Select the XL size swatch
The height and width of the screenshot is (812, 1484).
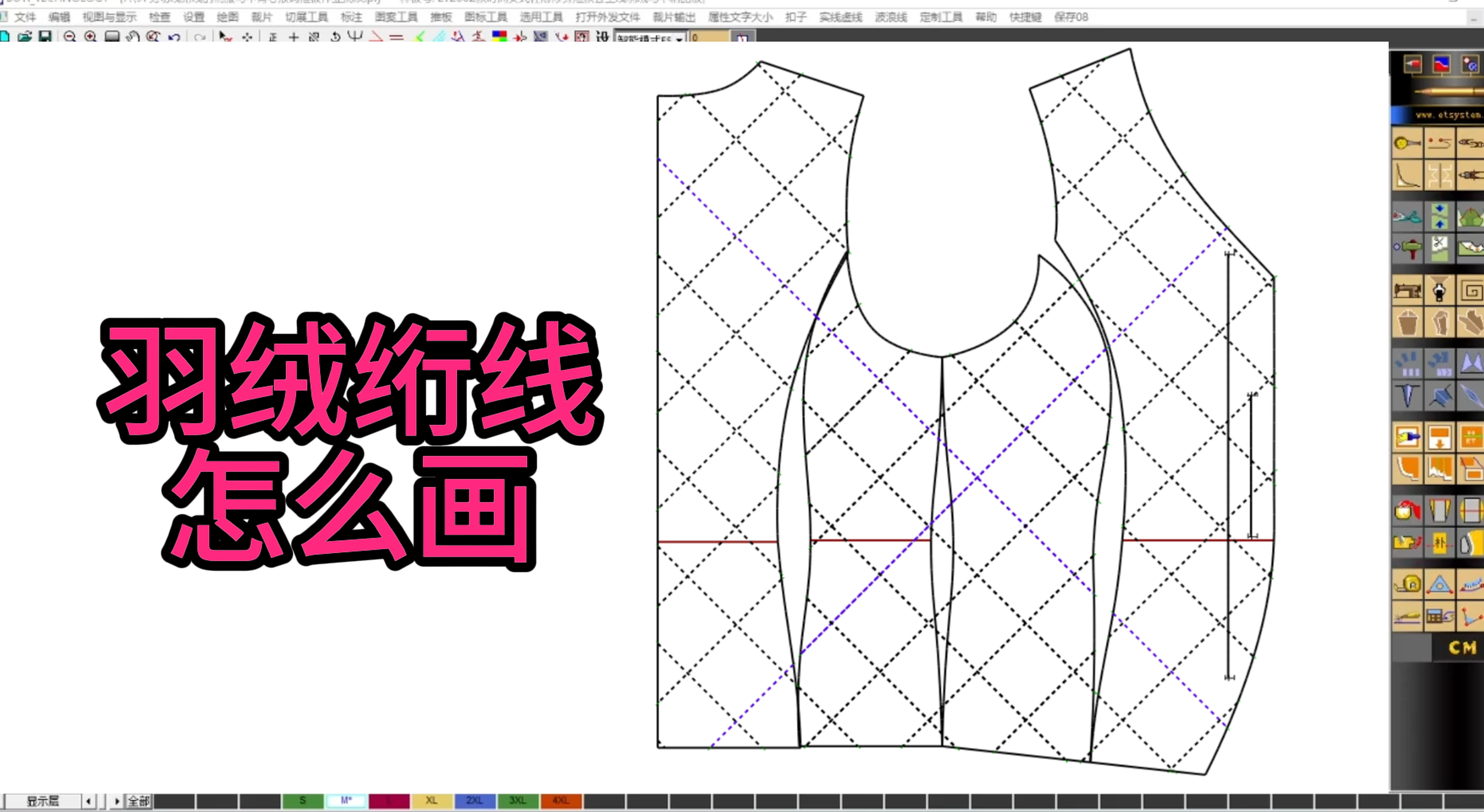[x=432, y=801]
